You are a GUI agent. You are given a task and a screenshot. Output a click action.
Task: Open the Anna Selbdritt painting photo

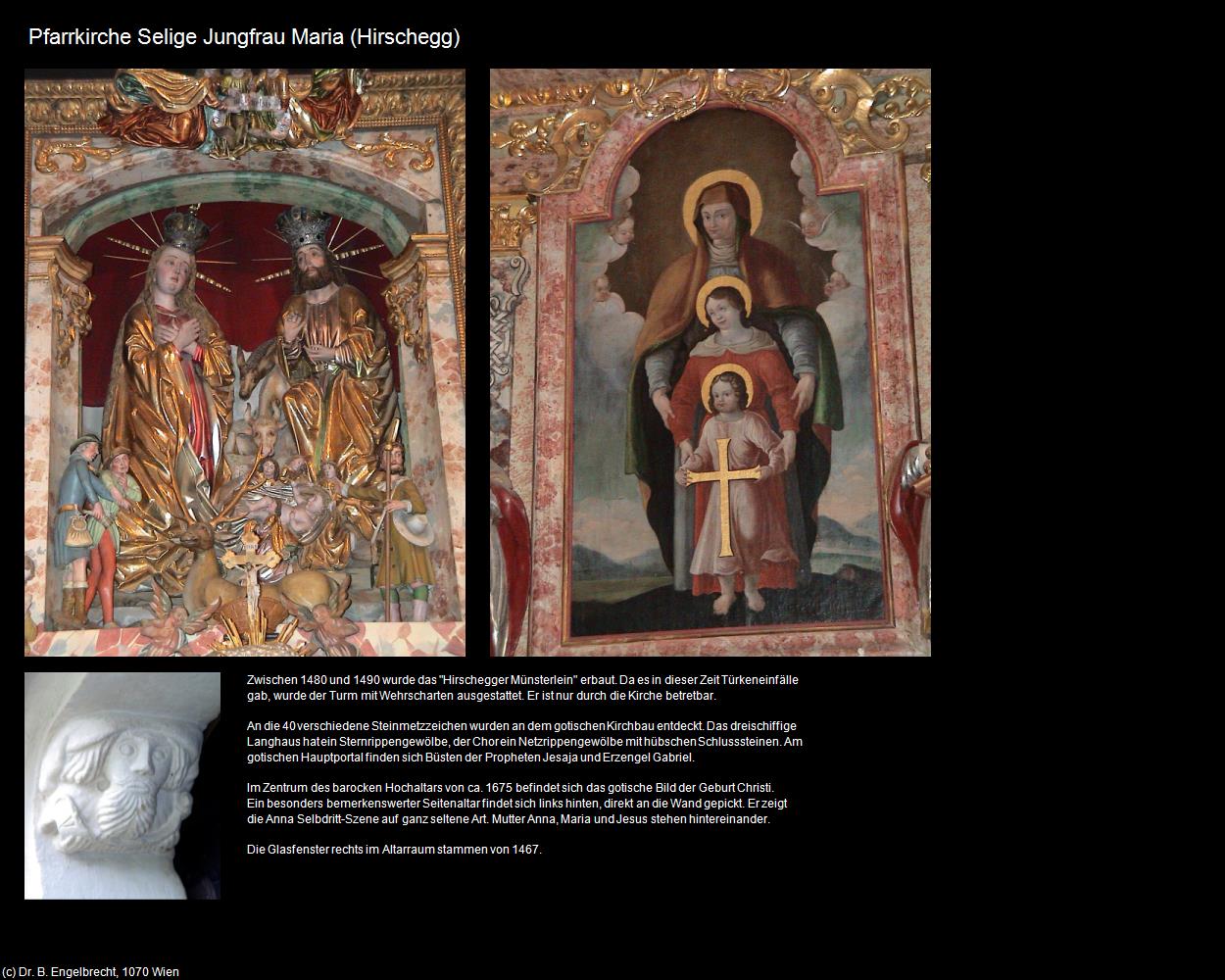point(710,363)
